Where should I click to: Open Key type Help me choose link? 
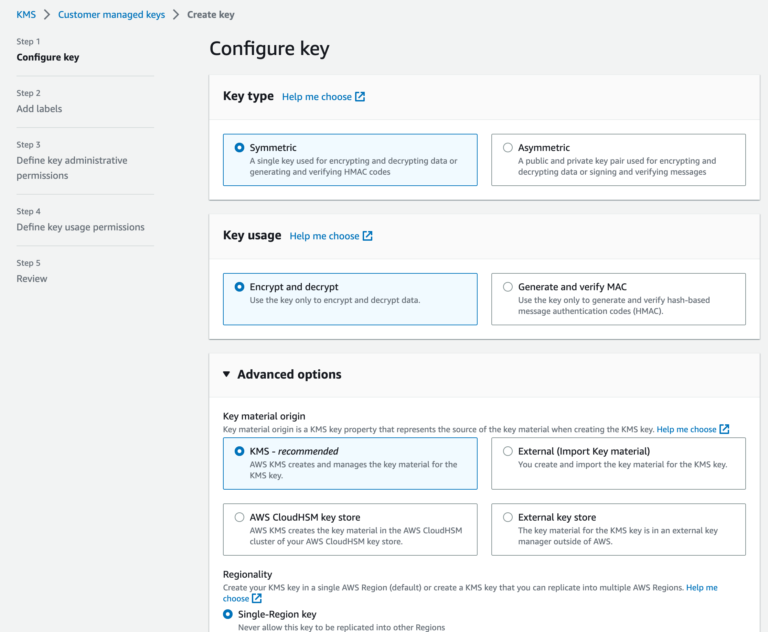(x=316, y=97)
